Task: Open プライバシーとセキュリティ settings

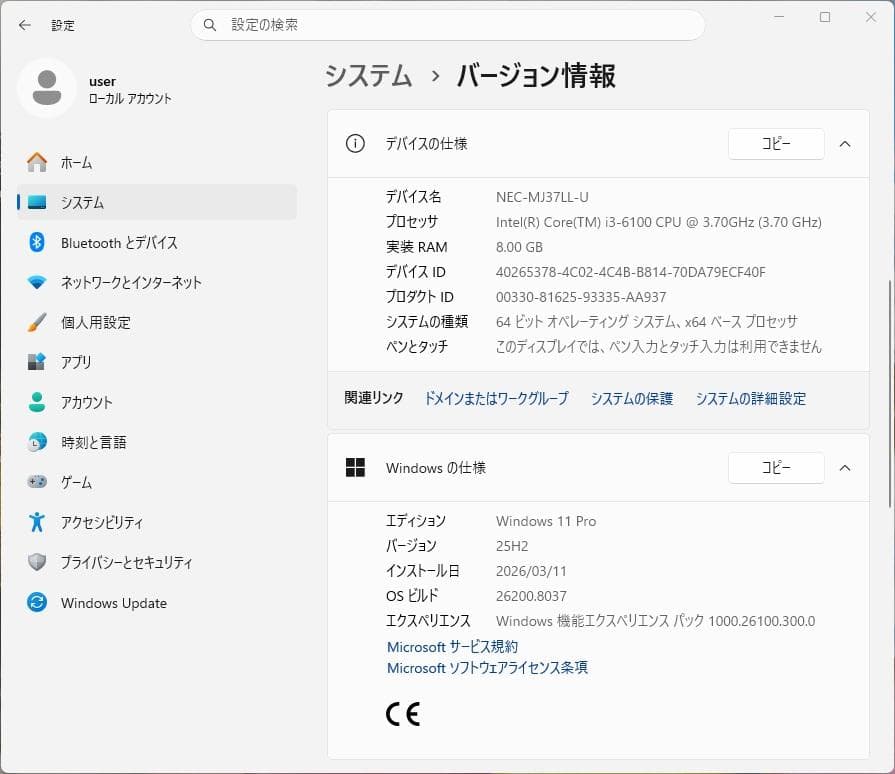Action: 157,562
